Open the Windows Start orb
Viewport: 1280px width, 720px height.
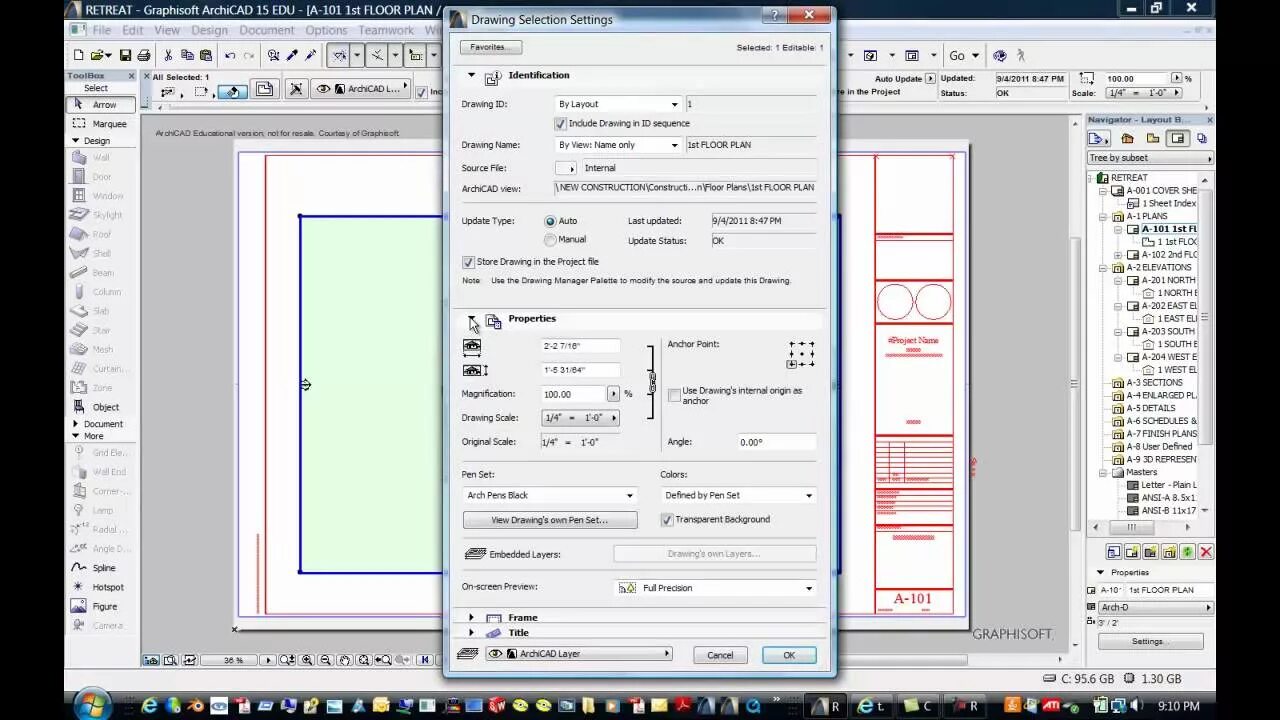pos(92,704)
